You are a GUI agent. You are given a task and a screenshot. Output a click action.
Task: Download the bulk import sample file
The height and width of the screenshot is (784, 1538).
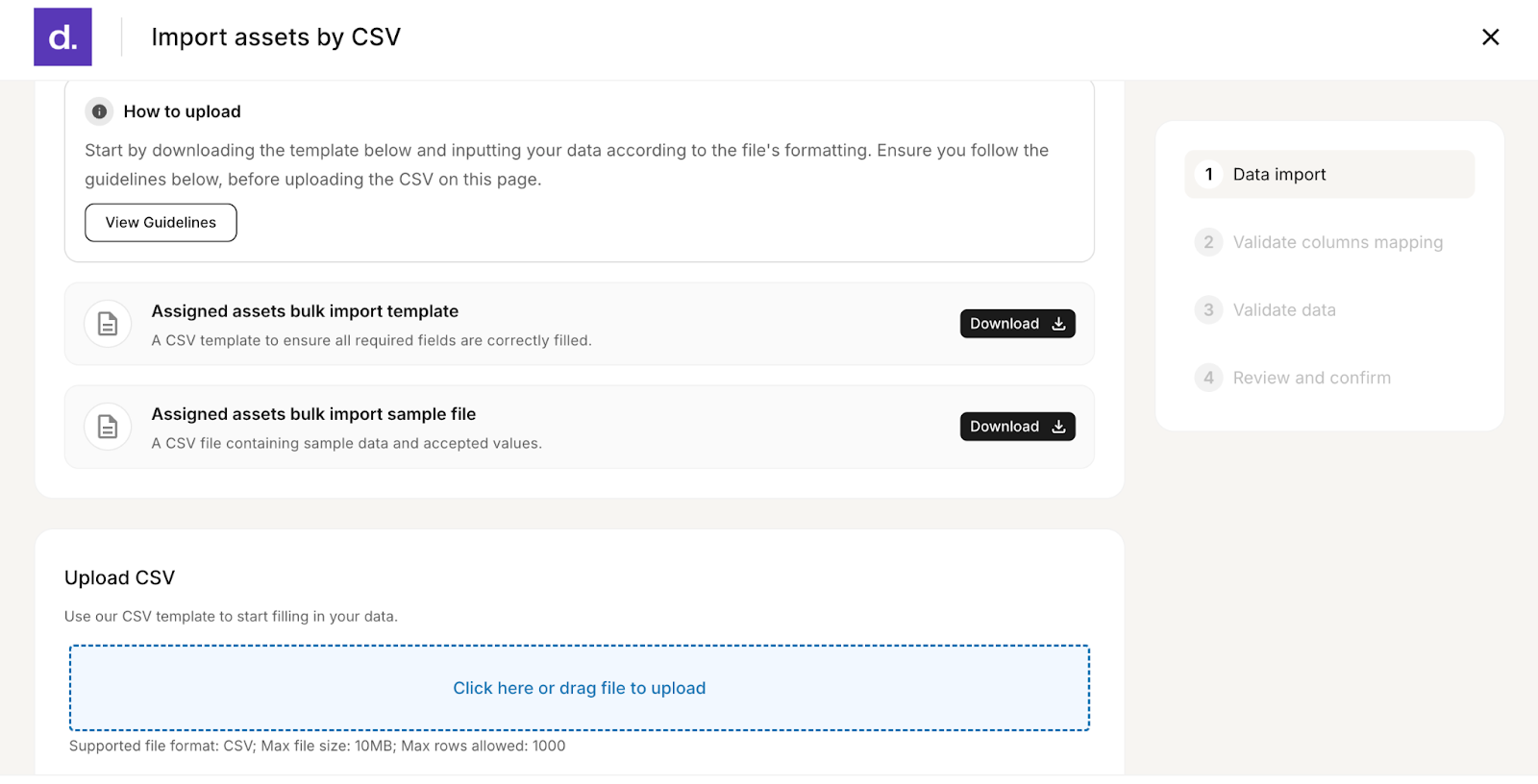click(x=1017, y=427)
